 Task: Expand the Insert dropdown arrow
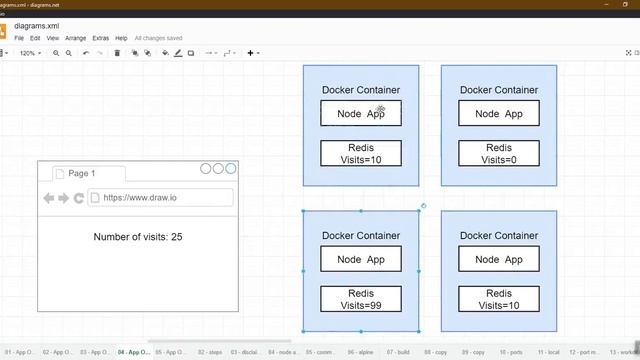pyautogui.click(x=258, y=53)
